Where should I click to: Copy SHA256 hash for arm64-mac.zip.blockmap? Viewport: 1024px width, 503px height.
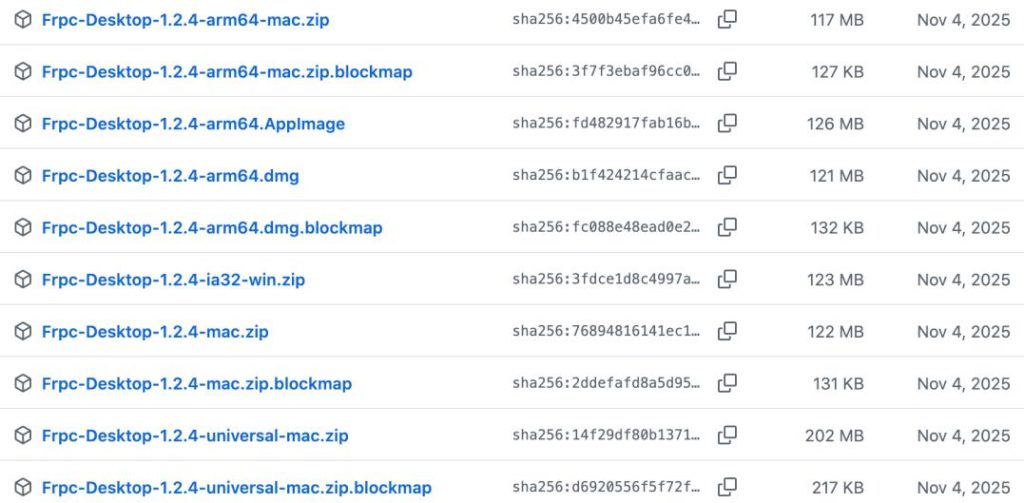click(727, 71)
